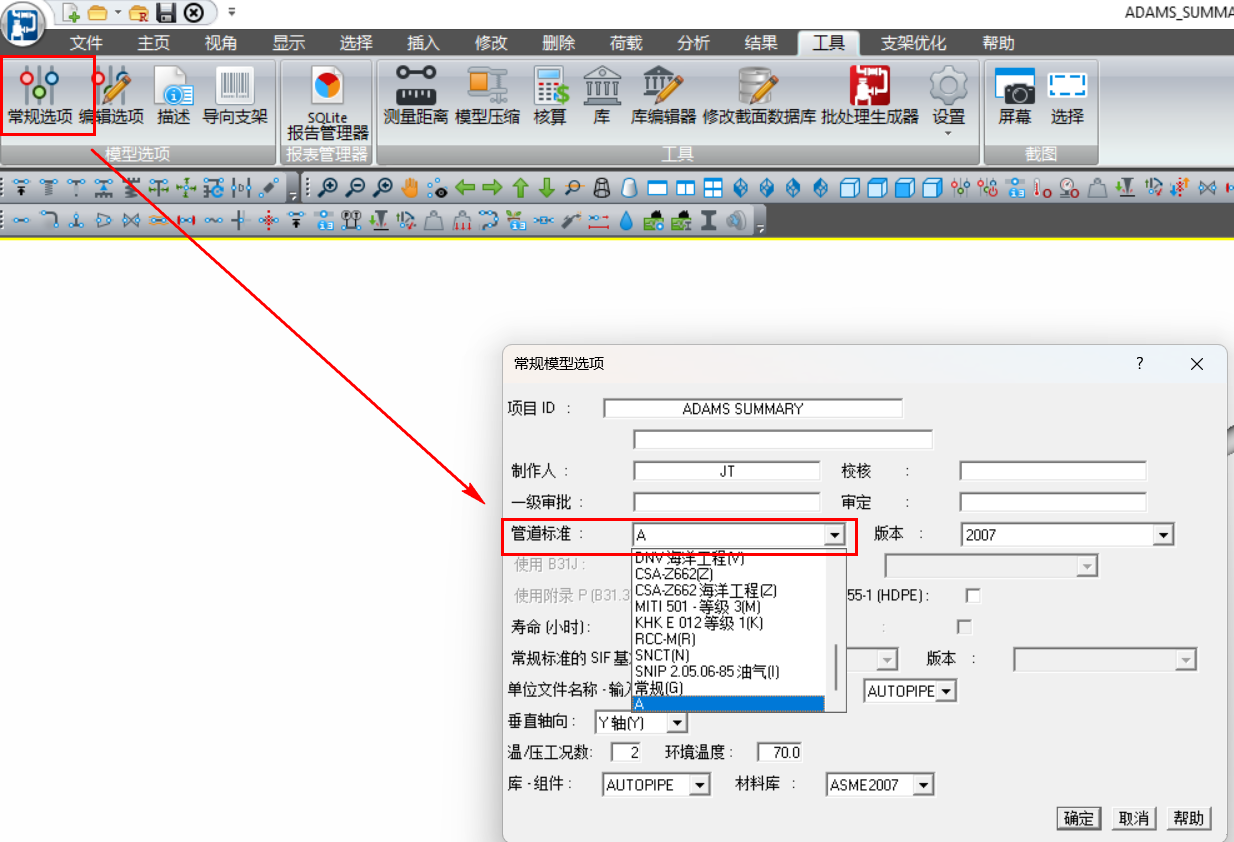
Task: Open the 文件 menu tab
Action: 87,43
